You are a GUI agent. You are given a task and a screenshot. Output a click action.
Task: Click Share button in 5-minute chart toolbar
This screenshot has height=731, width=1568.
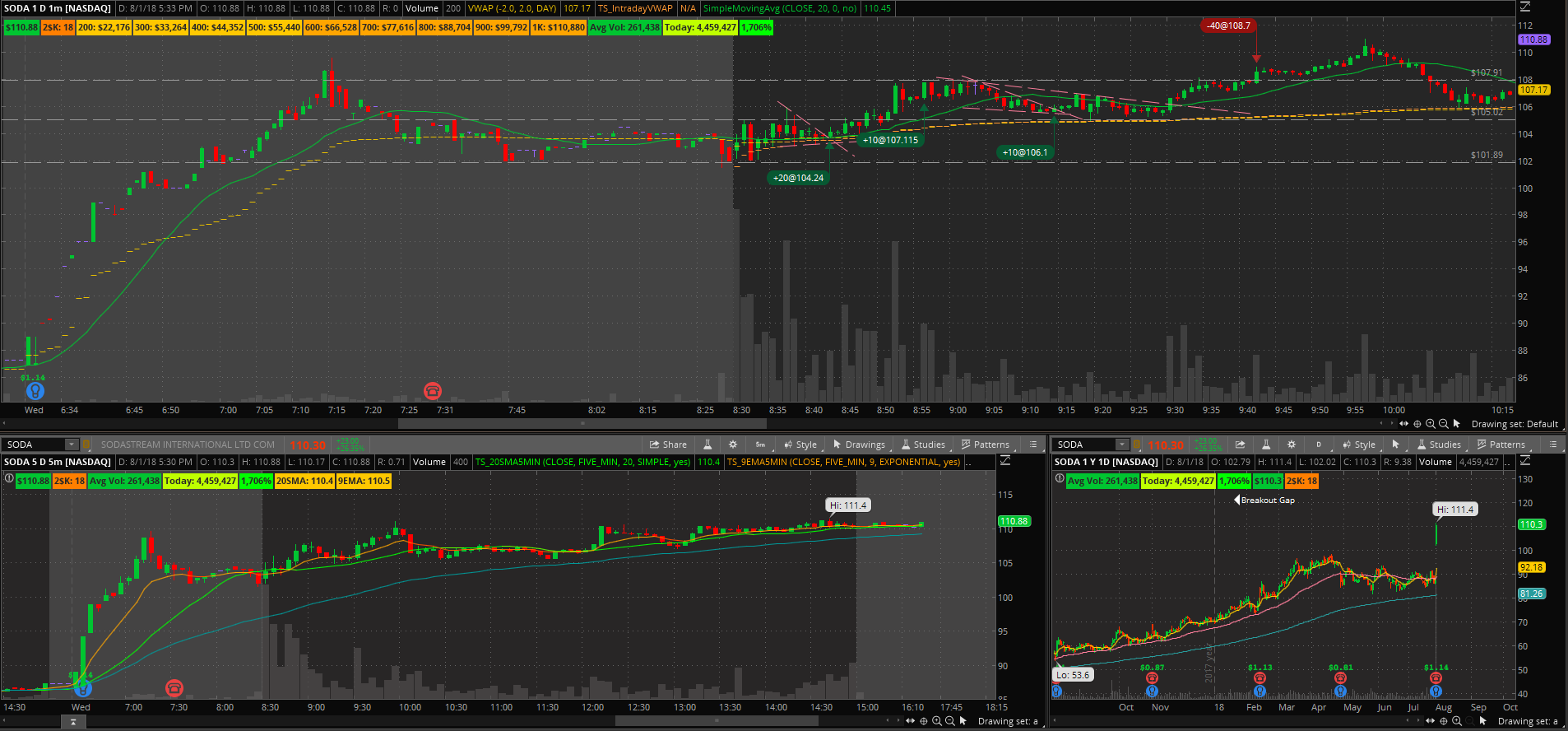[x=668, y=445]
